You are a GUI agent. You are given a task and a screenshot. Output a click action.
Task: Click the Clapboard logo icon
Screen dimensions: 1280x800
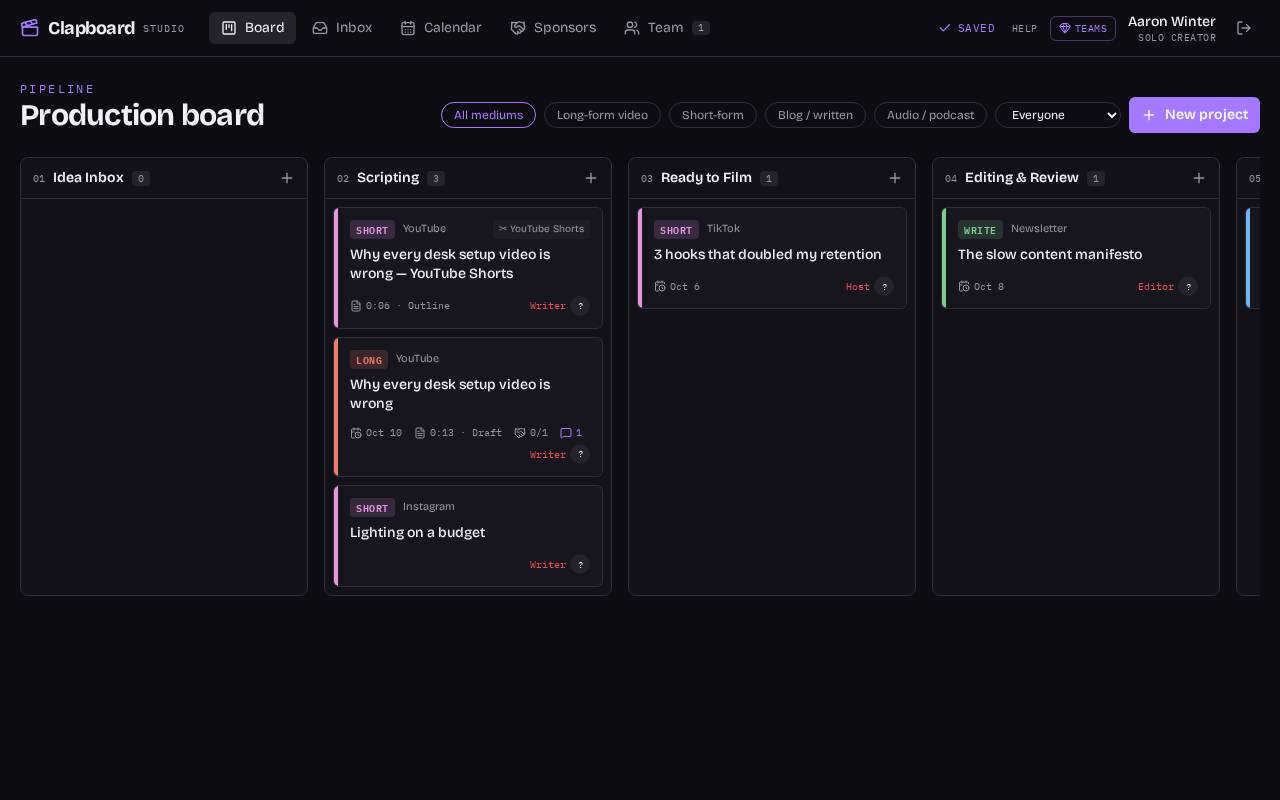(30, 28)
